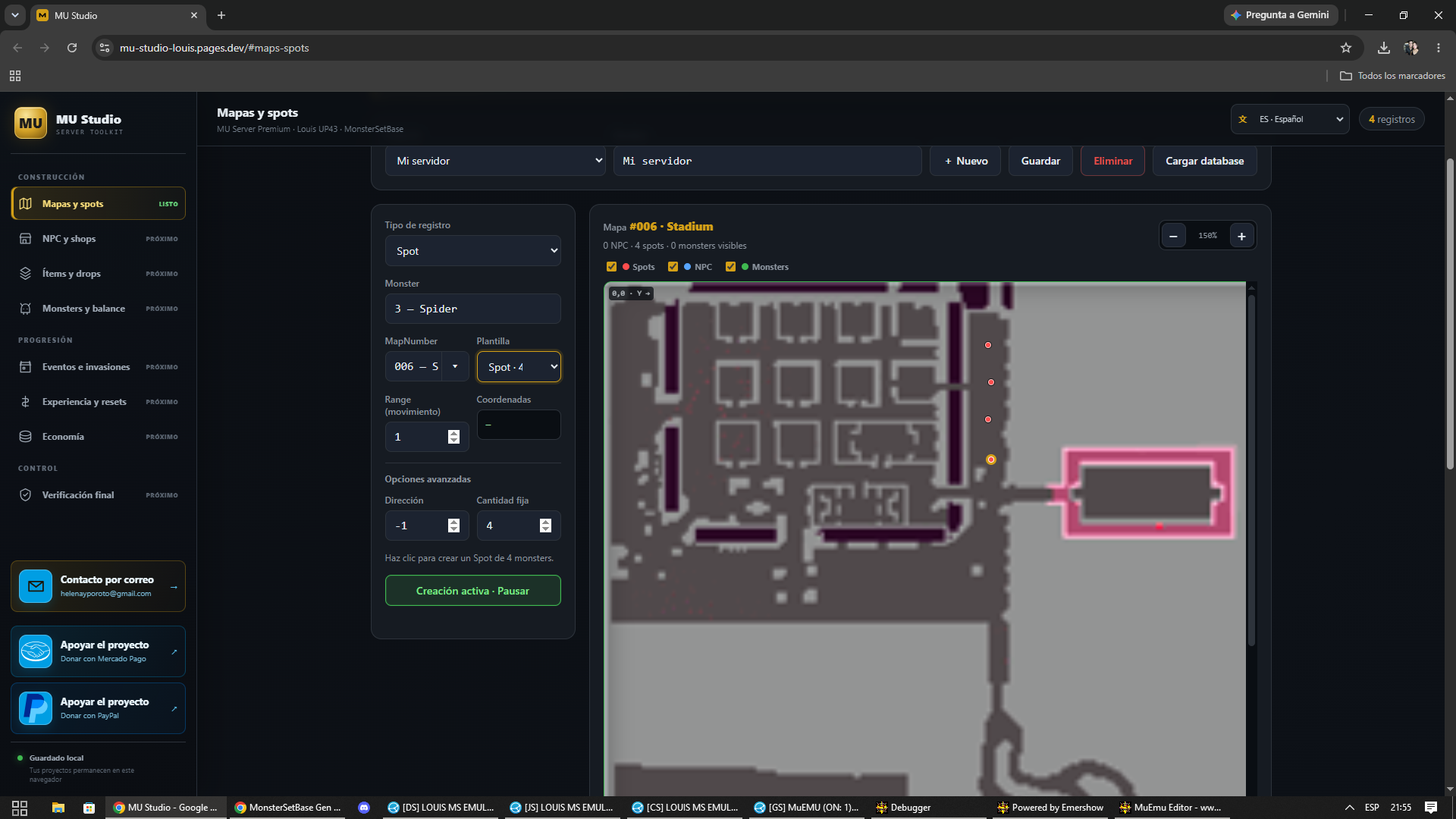Screen dimensions: 1456x819
Task: Click the Experiencia y resets icon
Action: point(25,402)
